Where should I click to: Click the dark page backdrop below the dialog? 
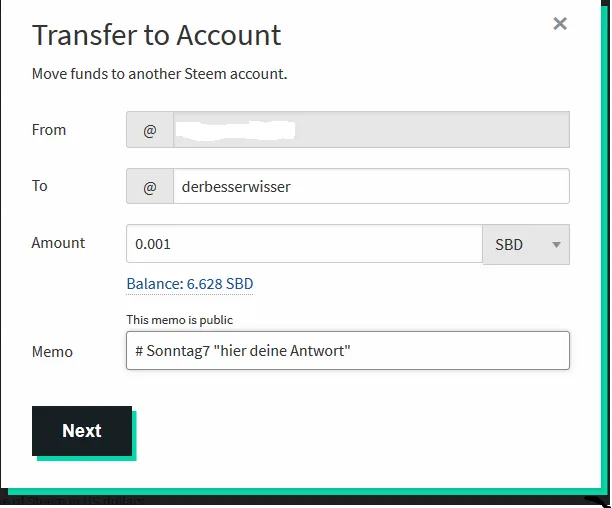tap(273, 502)
